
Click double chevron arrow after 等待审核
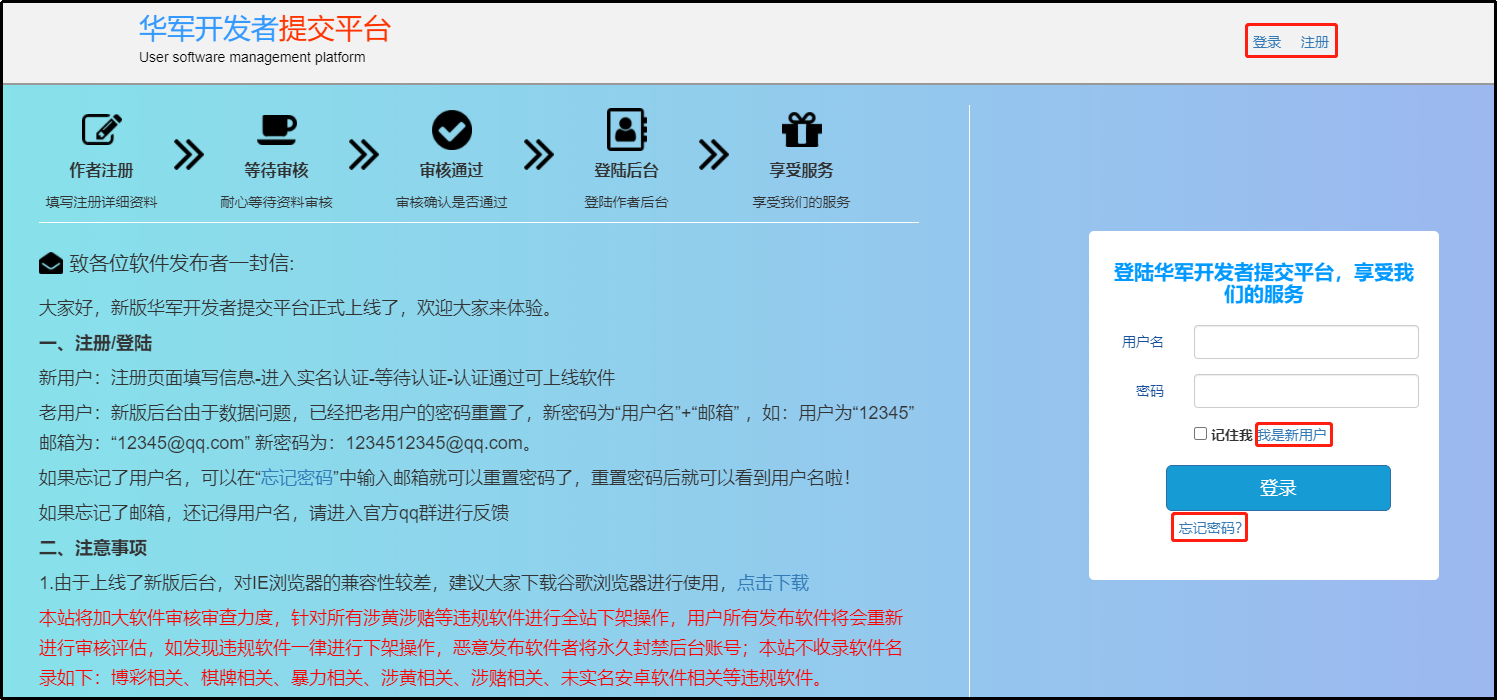364,155
